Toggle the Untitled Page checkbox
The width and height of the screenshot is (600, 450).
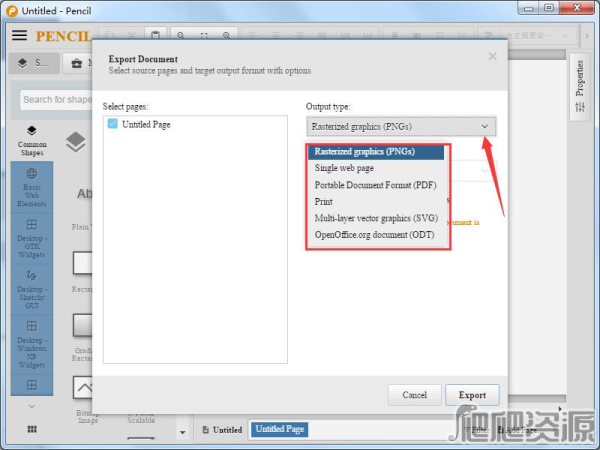pos(113,125)
